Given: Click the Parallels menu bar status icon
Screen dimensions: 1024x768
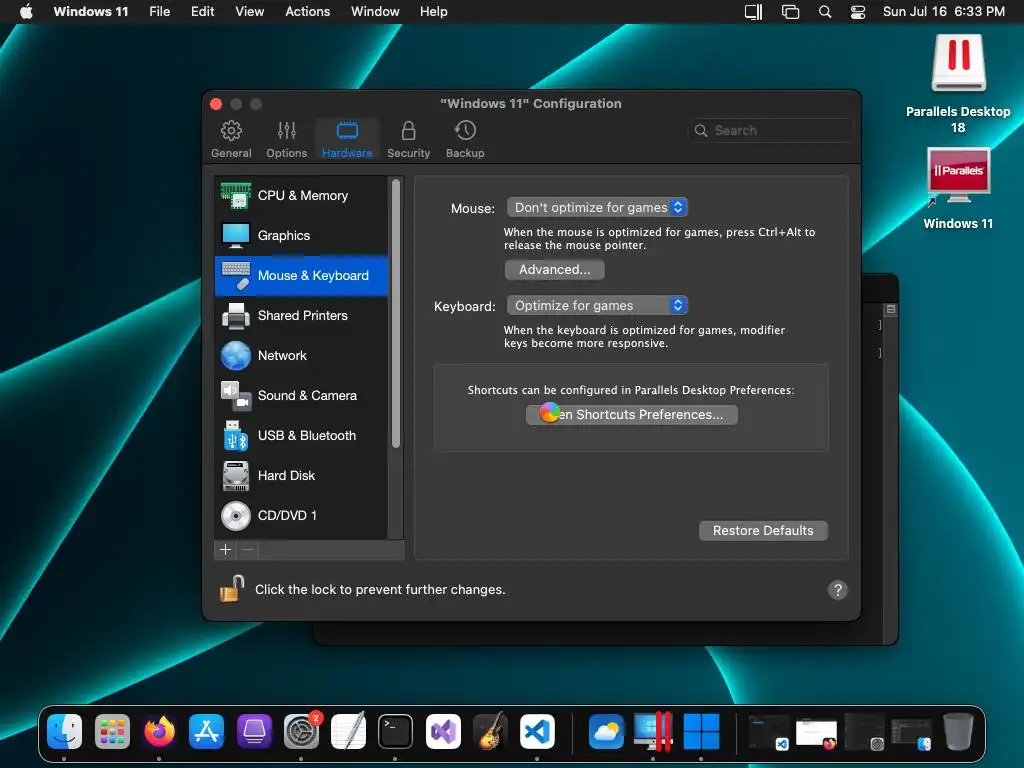Looking at the screenshot, I should coord(754,12).
